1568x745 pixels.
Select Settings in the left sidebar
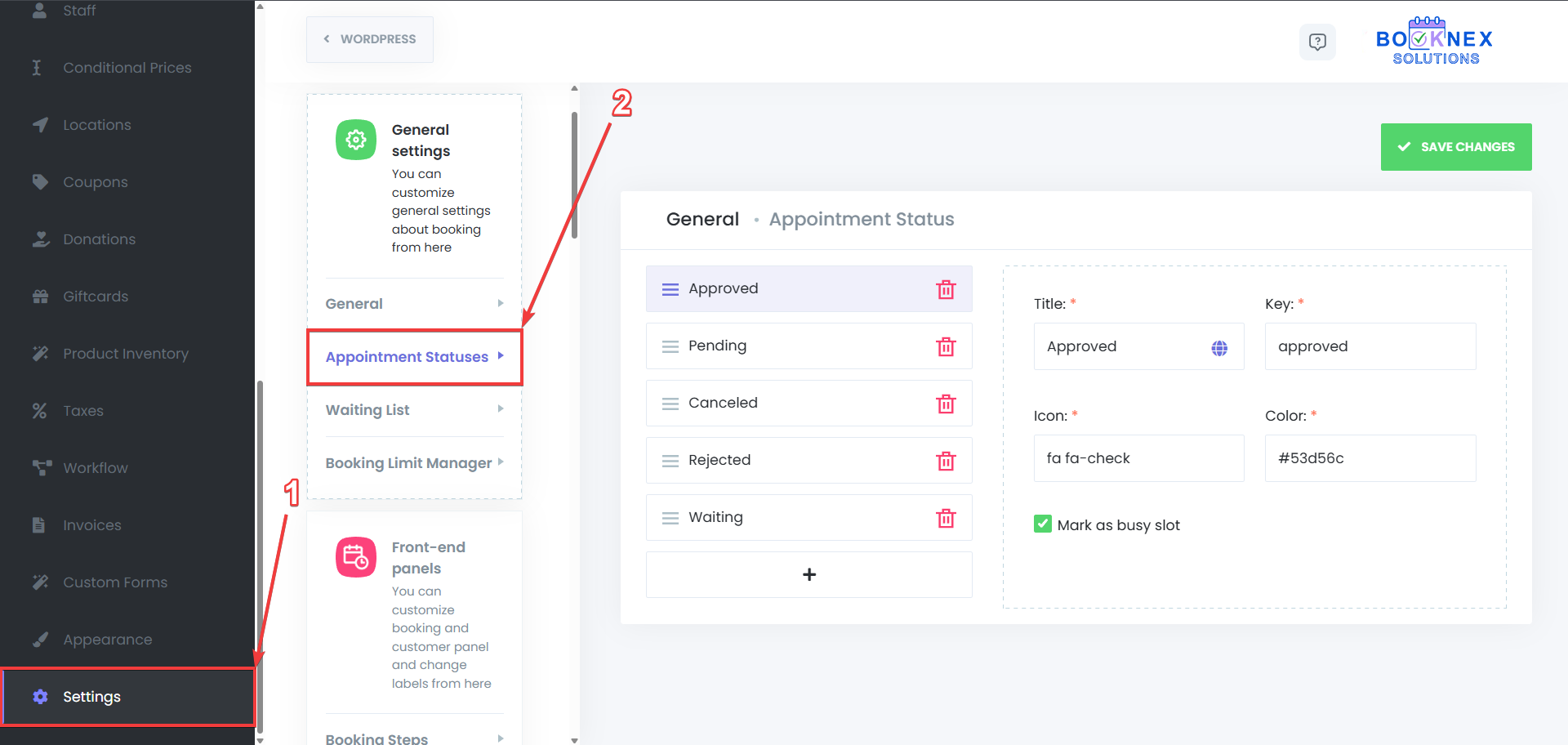tap(91, 696)
